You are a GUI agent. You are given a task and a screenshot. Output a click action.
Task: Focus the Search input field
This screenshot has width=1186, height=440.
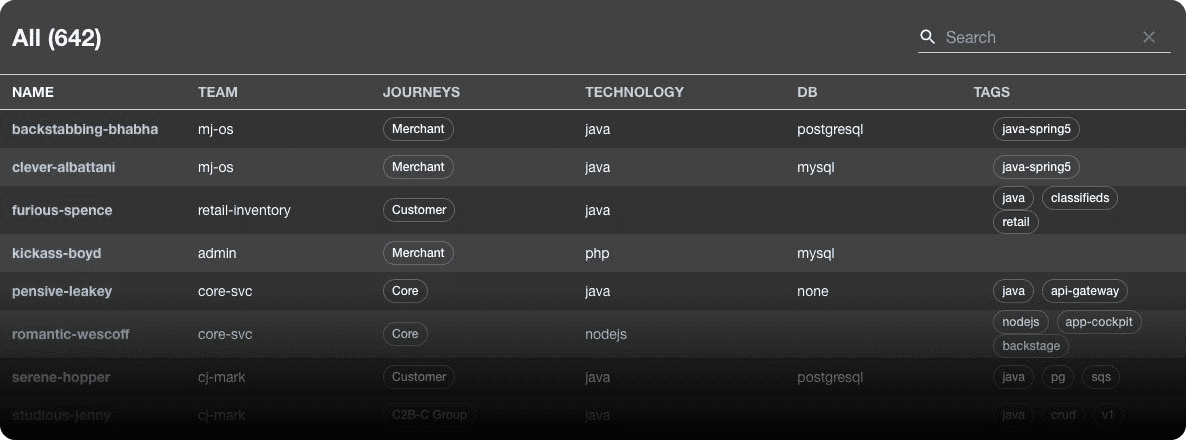point(1035,37)
